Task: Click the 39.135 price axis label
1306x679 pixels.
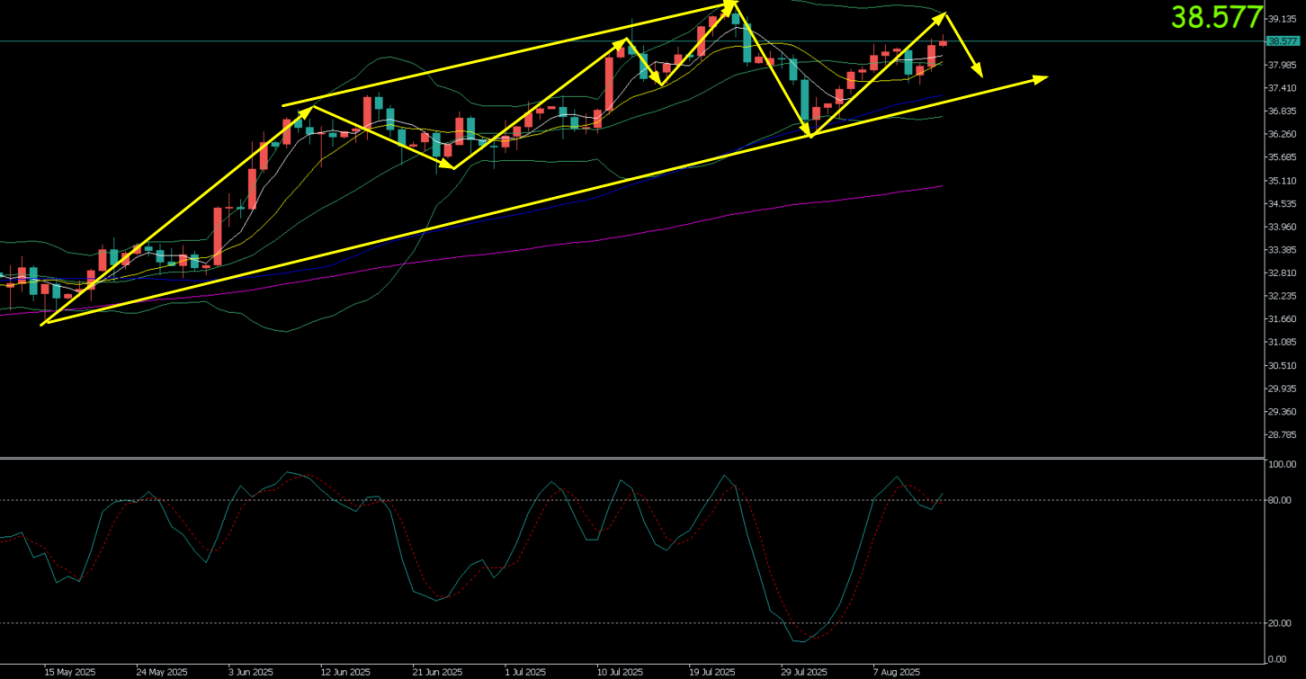Action: (1283, 19)
